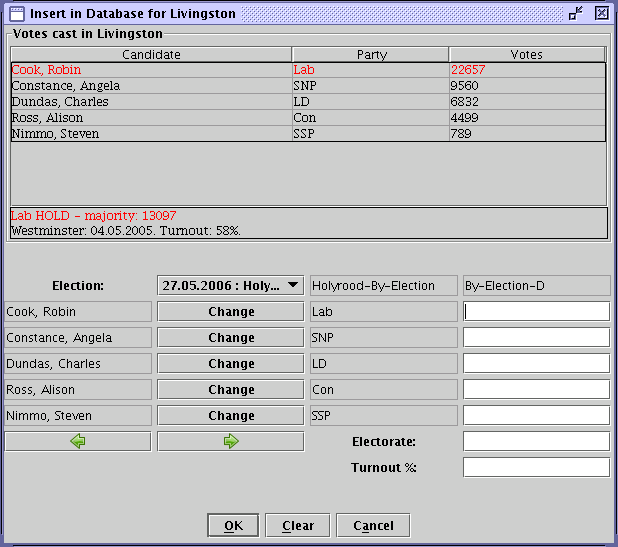618x547 pixels.
Task: Click the 4499 votes cell
Action: coord(527,118)
